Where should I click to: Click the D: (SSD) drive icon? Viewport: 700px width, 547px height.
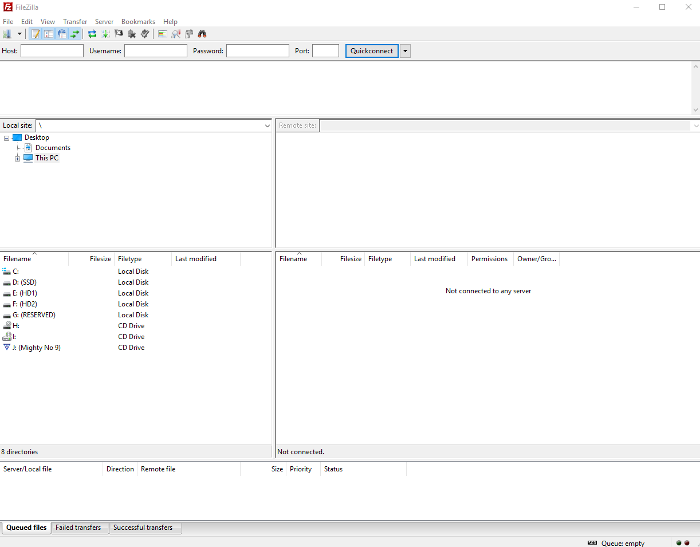pyautogui.click(x=6, y=282)
